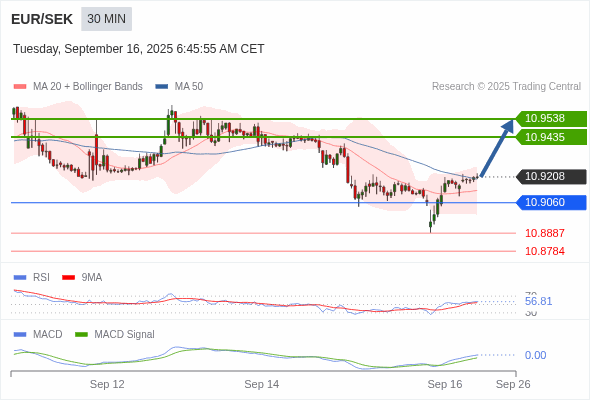This screenshot has width=590, height=400.
Task: Select resistance level label 10.9435
Action: pos(551,137)
